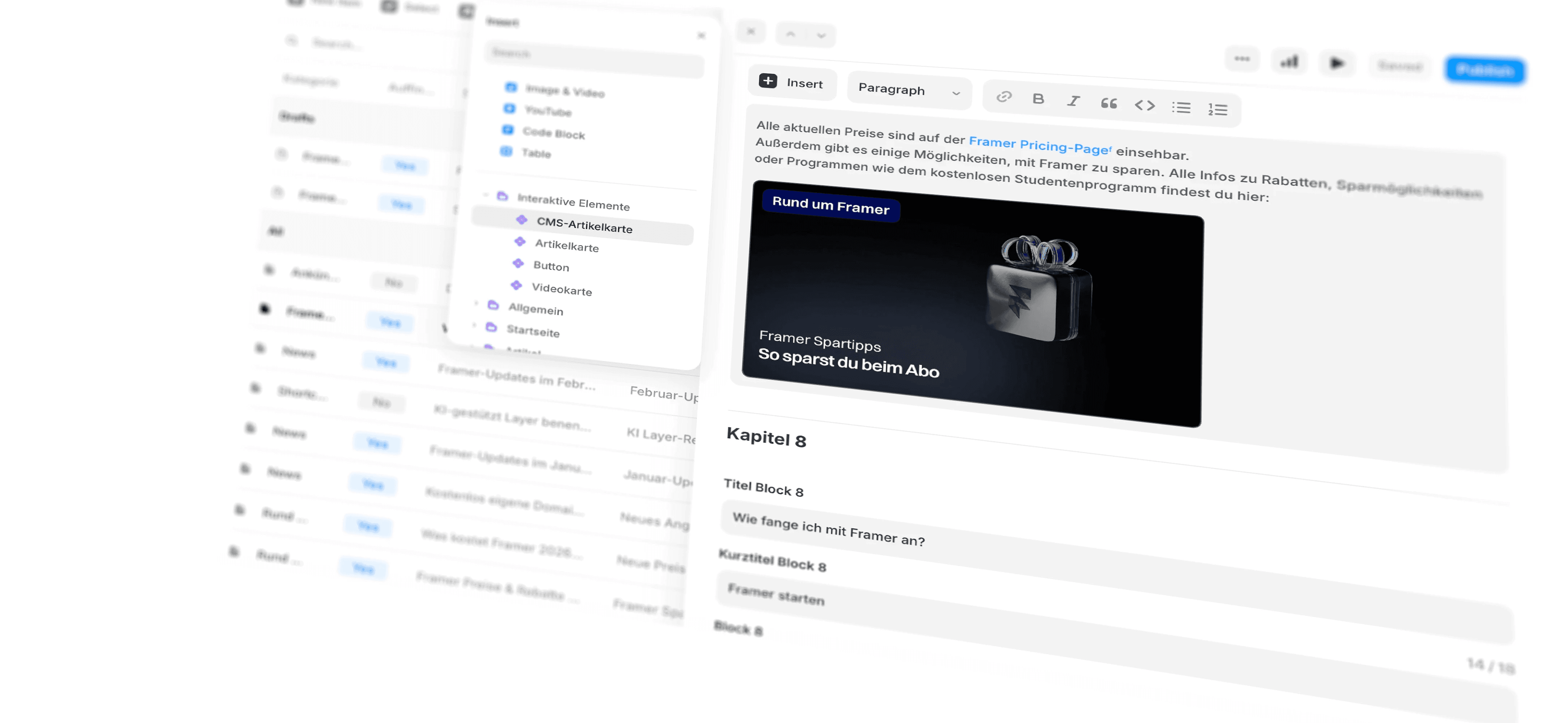Apply blockquote formatting
The height and width of the screenshot is (723, 1568).
[1108, 103]
